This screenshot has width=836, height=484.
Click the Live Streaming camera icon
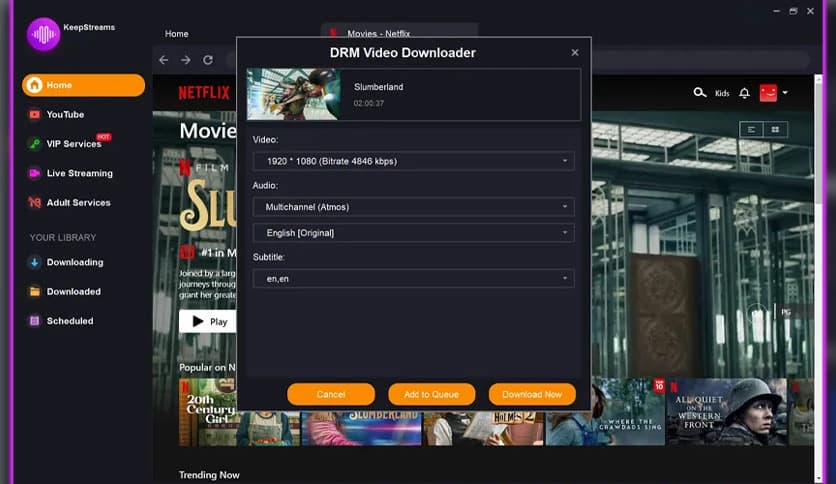pyautogui.click(x=35, y=173)
